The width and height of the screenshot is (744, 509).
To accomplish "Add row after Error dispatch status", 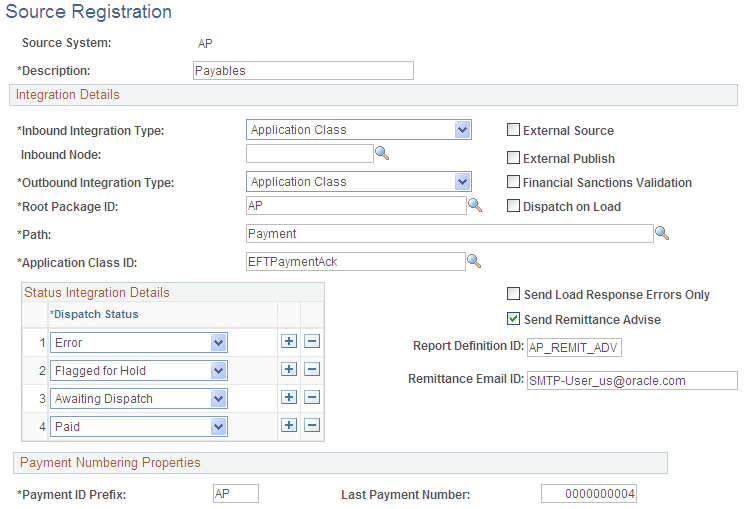I will 289,341.
